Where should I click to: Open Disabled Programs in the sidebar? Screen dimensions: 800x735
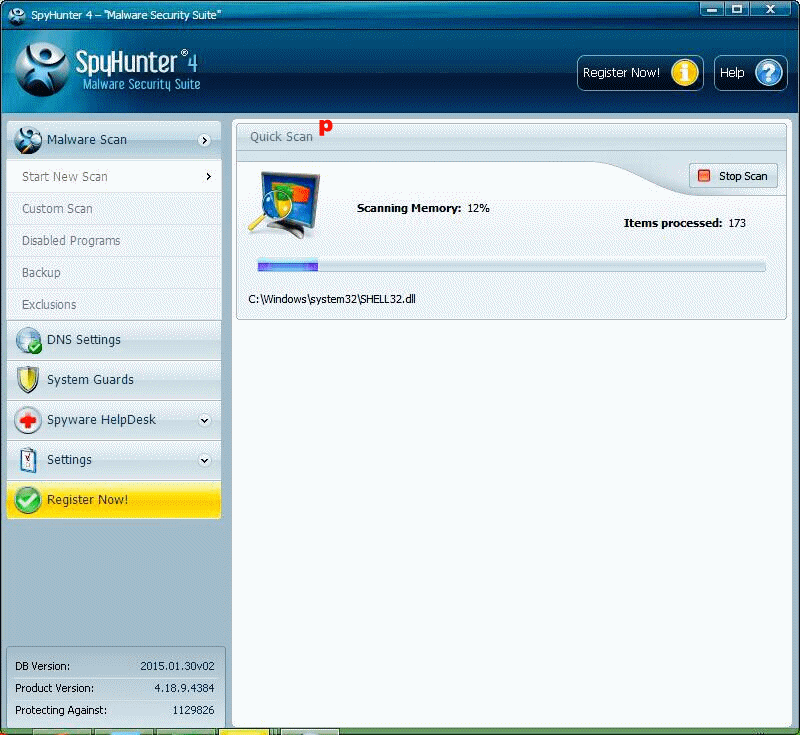pyautogui.click(x=114, y=241)
